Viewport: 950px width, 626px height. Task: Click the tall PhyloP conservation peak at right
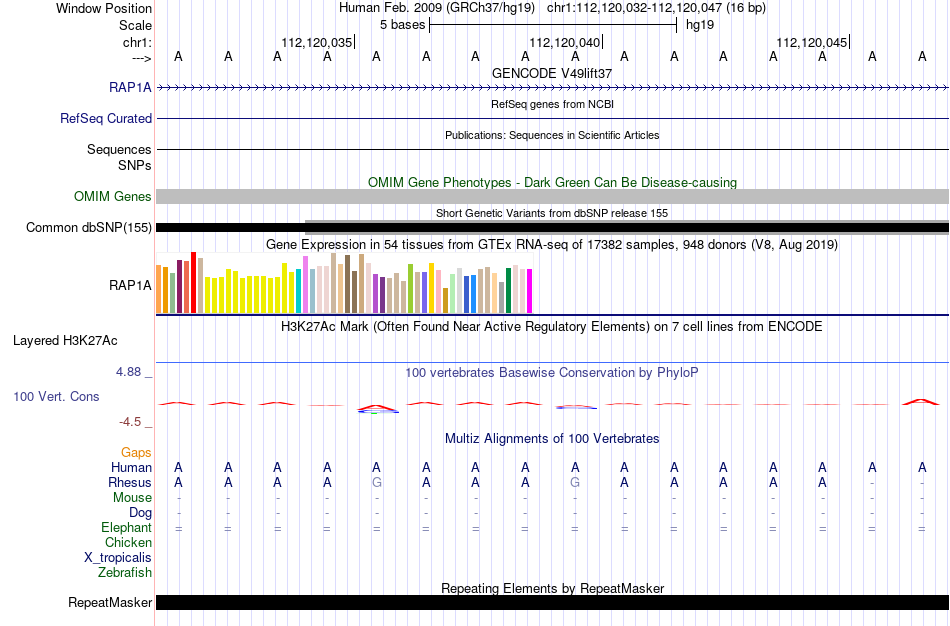pyautogui.click(x=921, y=402)
